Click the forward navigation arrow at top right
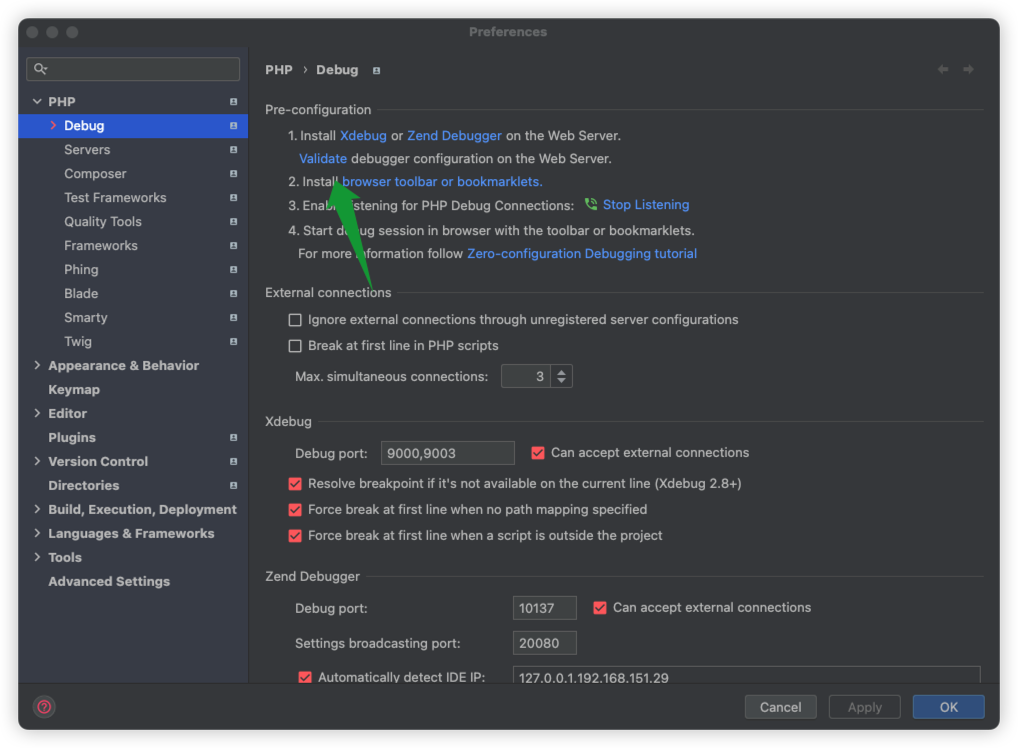This screenshot has height=748, width=1018. point(966,69)
